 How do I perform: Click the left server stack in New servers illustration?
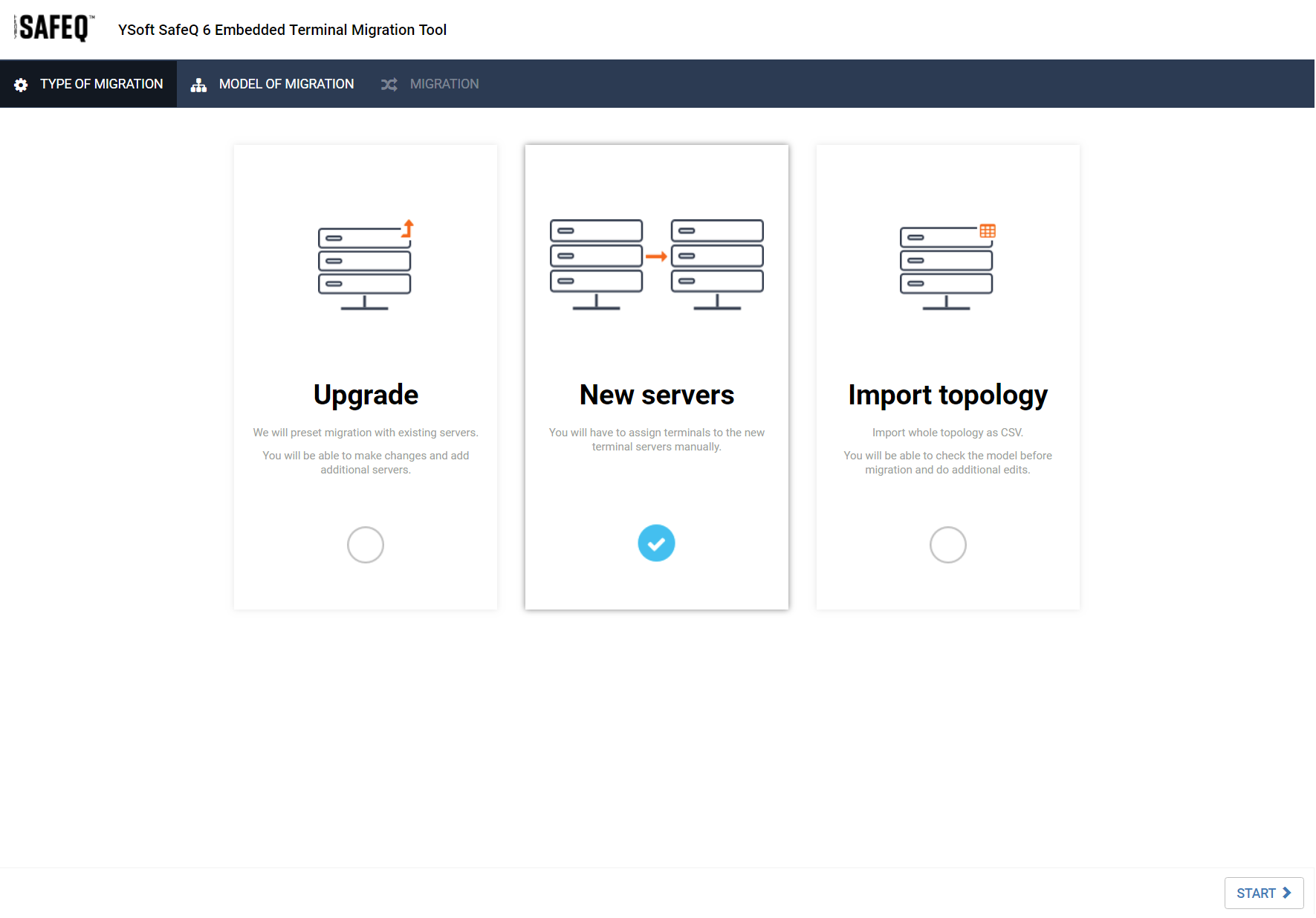(596, 264)
